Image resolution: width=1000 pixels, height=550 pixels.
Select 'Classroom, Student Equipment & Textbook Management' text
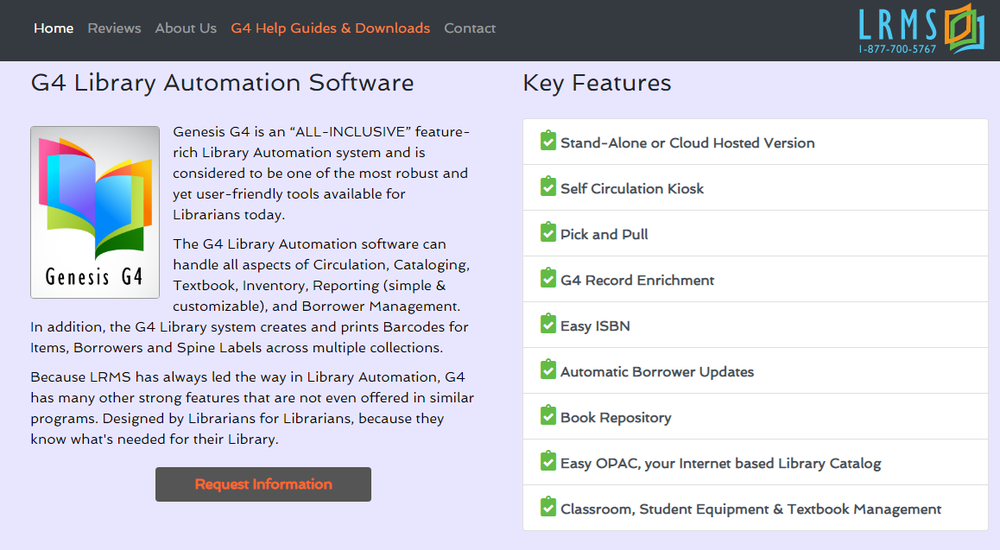751,509
